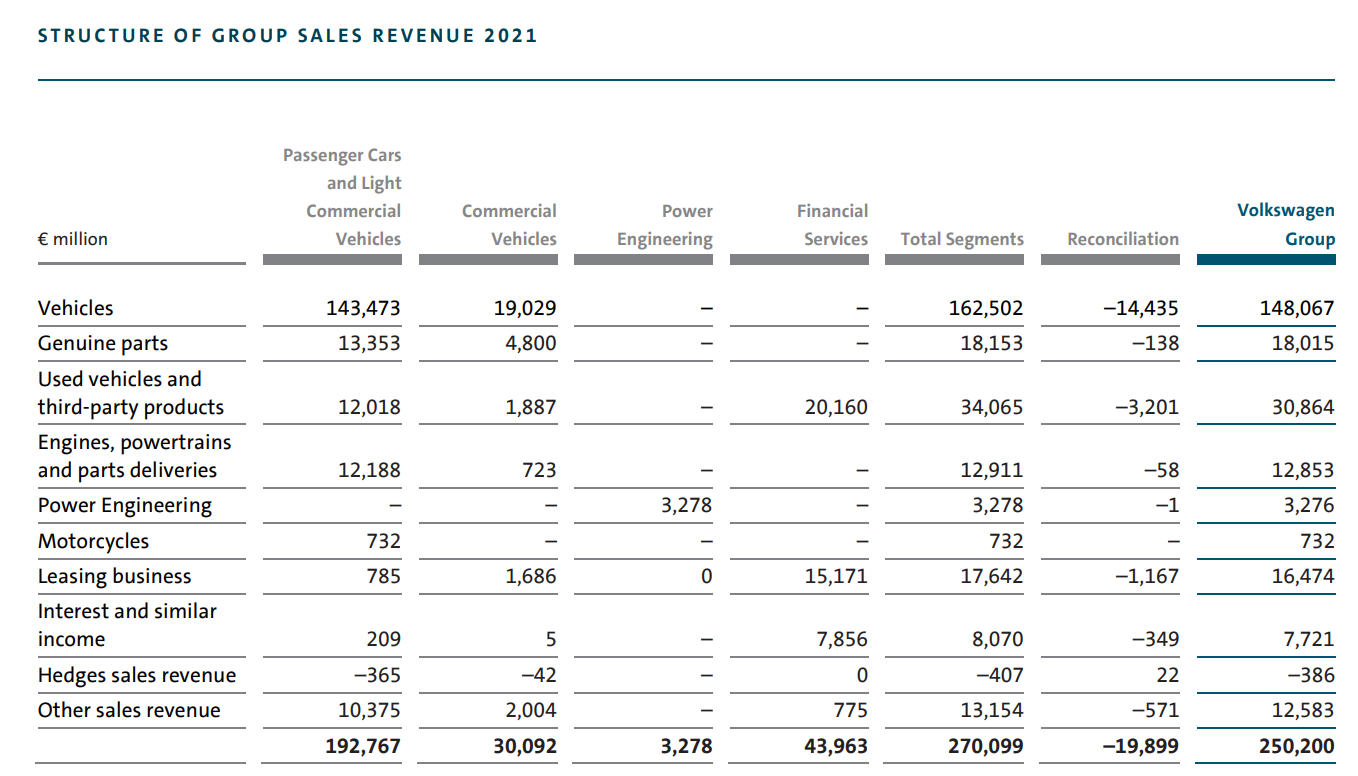The image size is (1358, 776).
Task: Select the value –58 in Engines, powertrains row
Action: point(1162,470)
